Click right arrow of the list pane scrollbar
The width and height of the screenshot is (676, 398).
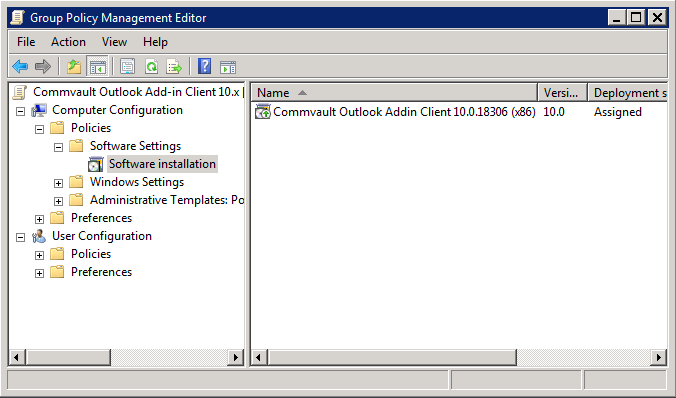pyautogui.click(x=658, y=357)
